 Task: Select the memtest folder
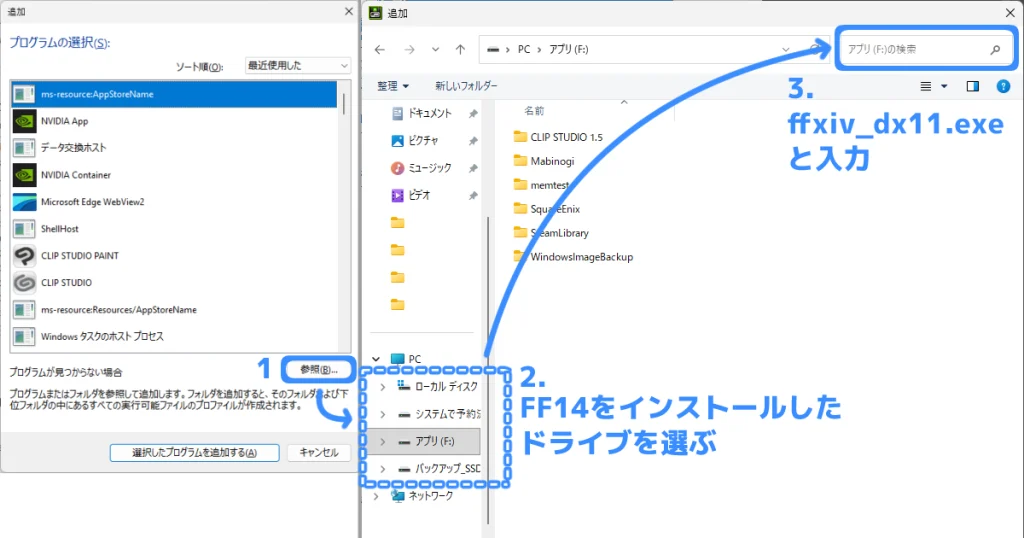pos(541,185)
